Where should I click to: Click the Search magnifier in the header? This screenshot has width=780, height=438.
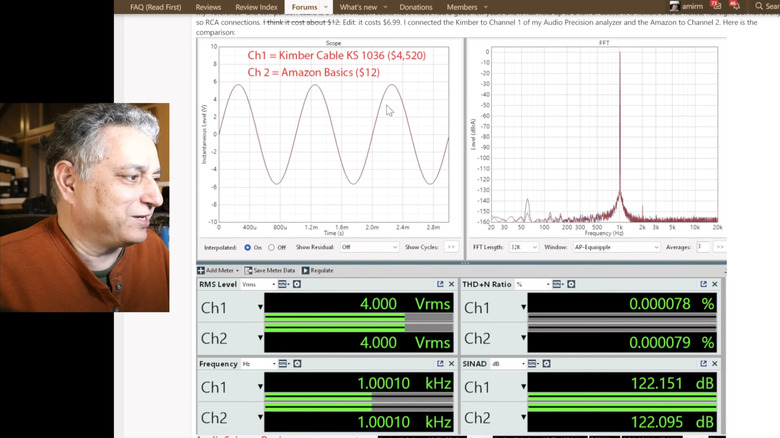pyautogui.click(x=759, y=6)
